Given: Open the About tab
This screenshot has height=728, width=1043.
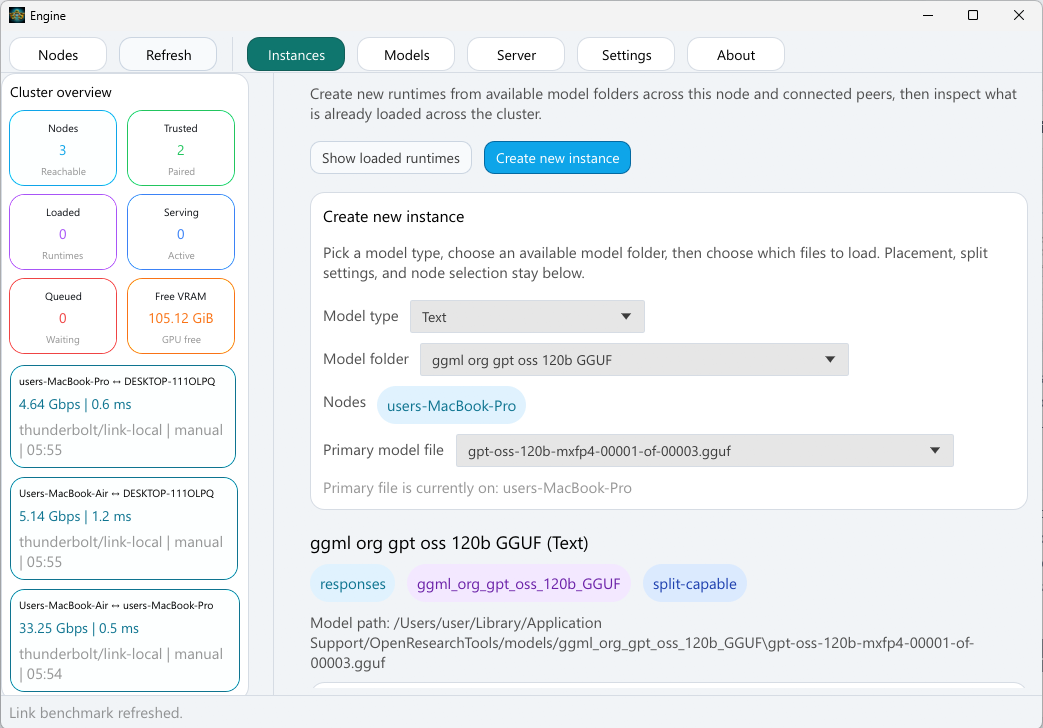Looking at the screenshot, I should pyautogui.click(x=735, y=54).
